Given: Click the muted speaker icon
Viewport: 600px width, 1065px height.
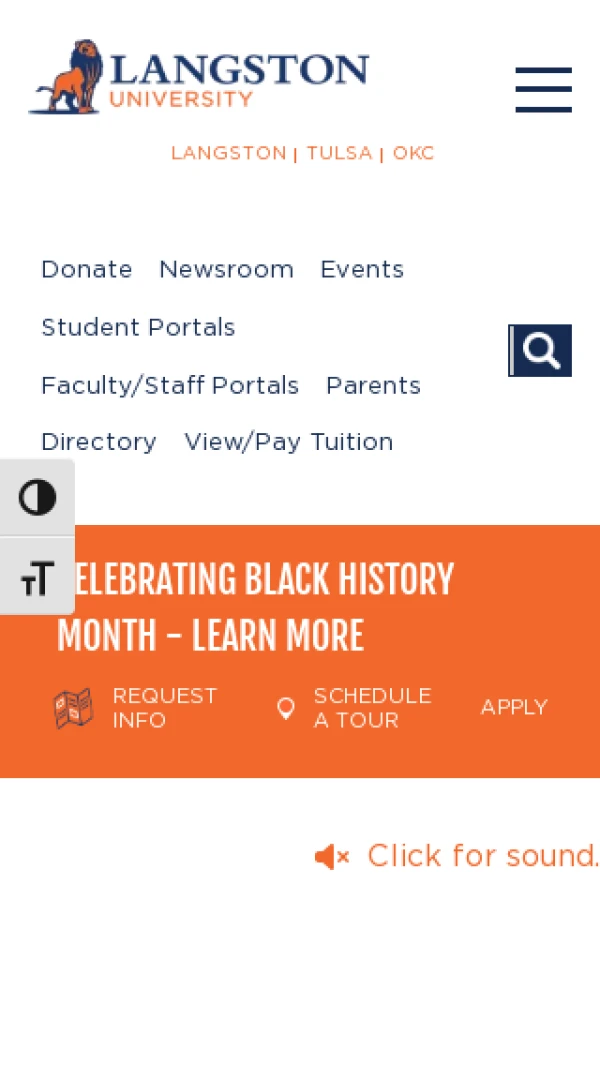Looking at the screenshot, I should click(x=332, y=857).
